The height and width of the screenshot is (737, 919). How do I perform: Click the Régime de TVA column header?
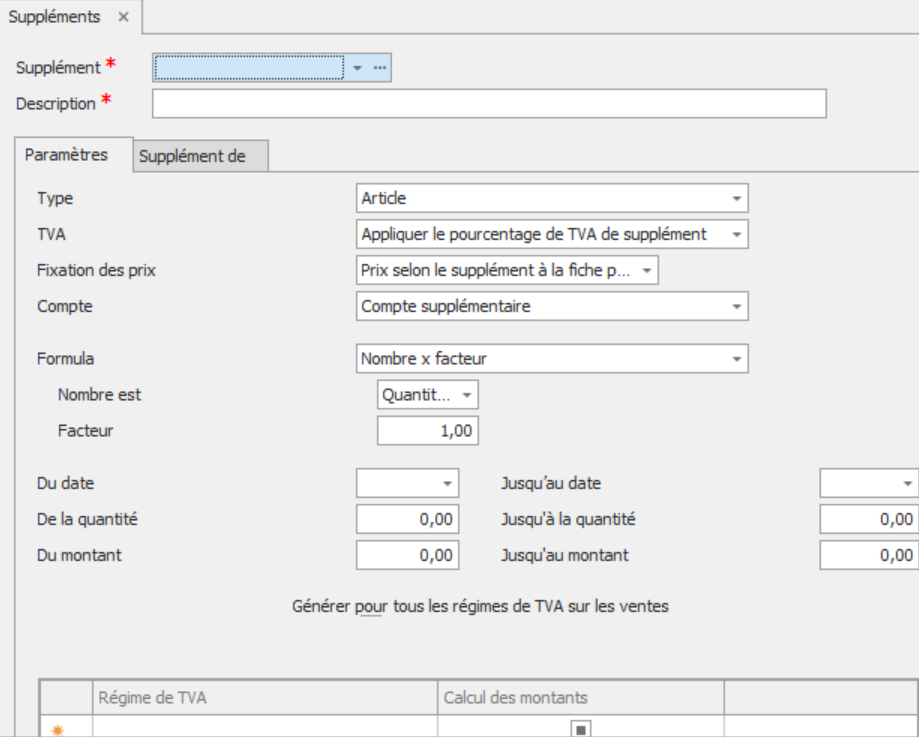tap(265, 698)
